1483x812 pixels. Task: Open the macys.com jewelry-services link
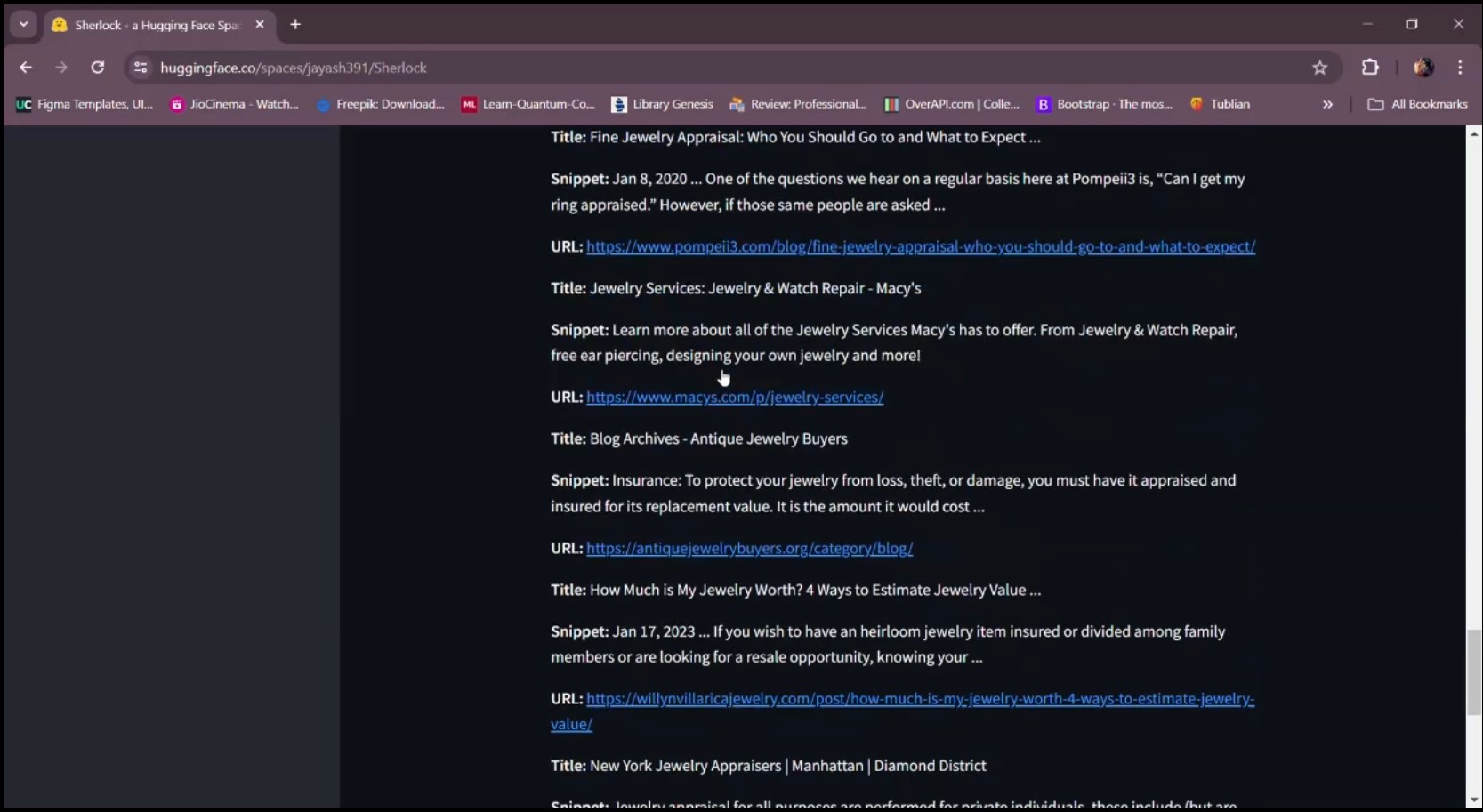click(x=735, y=397)
